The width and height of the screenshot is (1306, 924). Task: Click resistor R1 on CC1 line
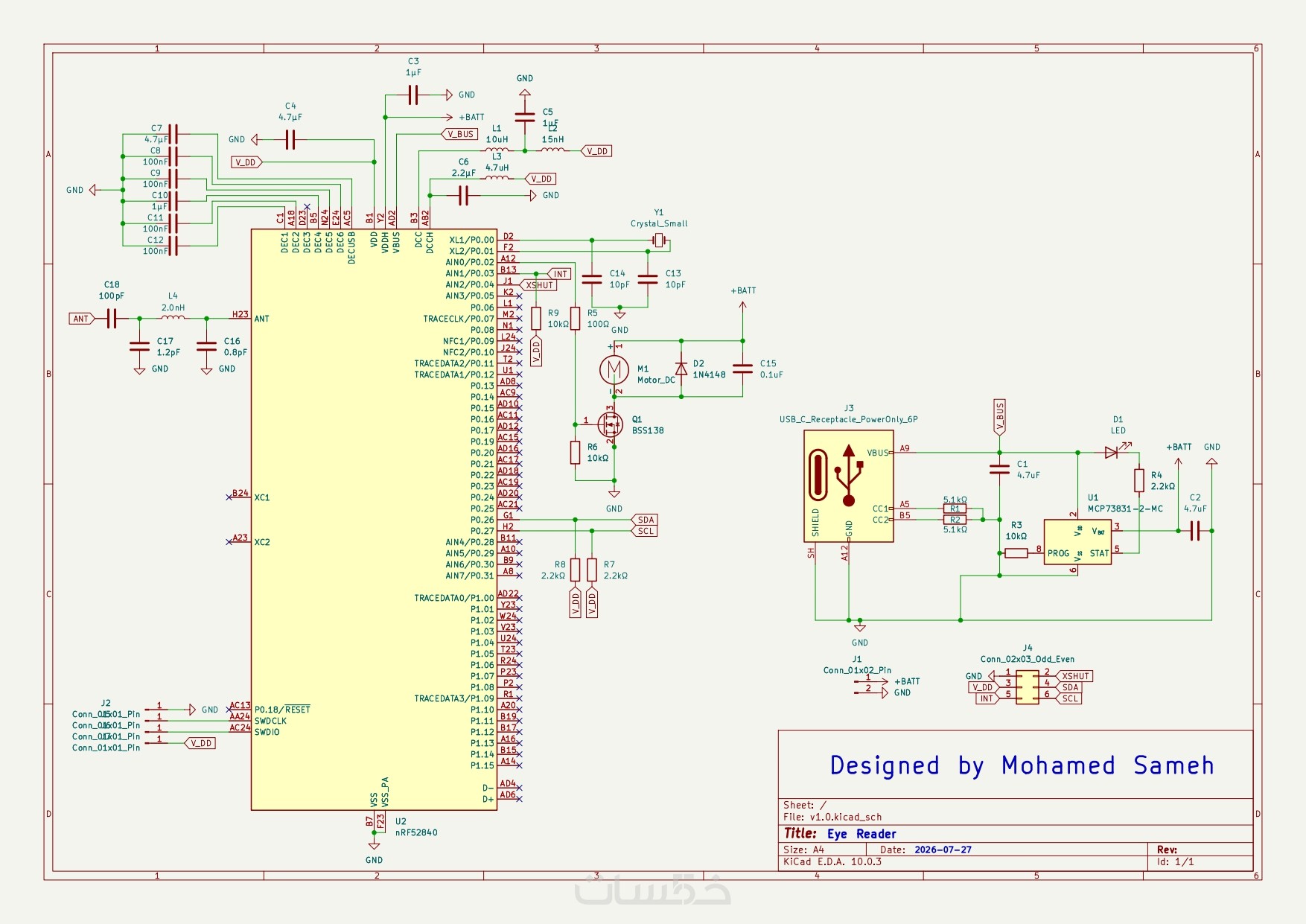[x=955, y=509]
